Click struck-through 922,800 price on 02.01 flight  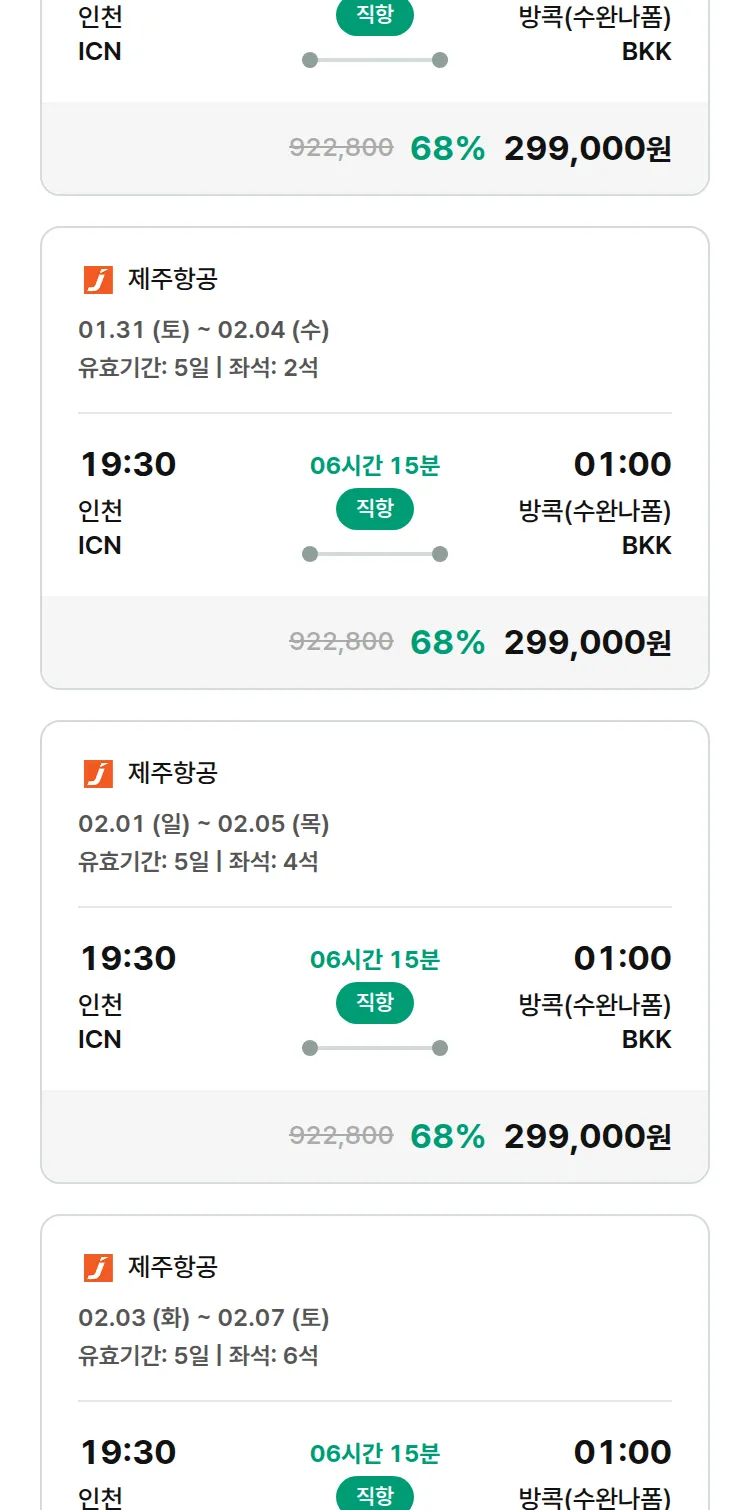click(341, 1135)
